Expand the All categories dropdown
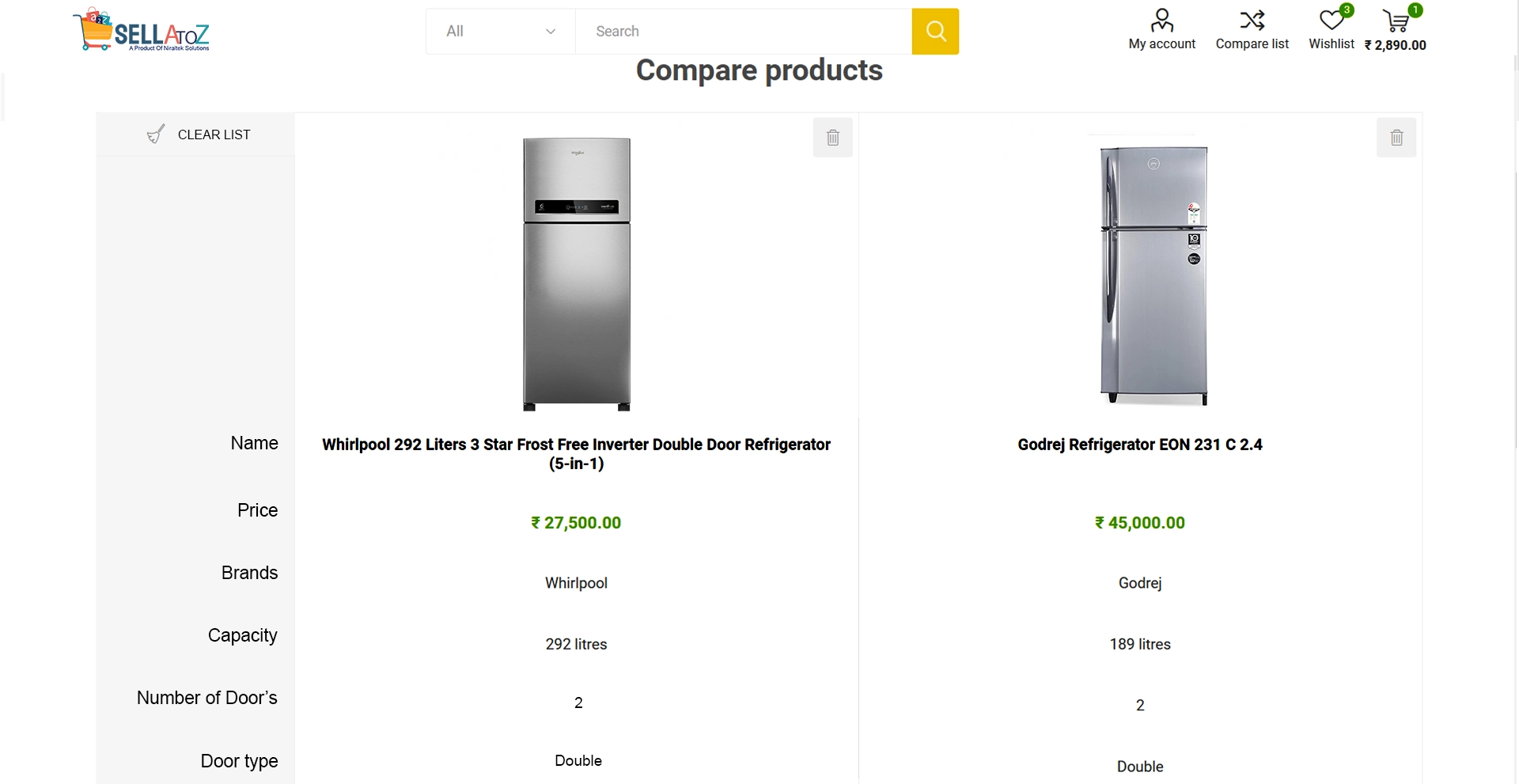The height and width of the screenshot is (784, 1519). tap(500, 32)
